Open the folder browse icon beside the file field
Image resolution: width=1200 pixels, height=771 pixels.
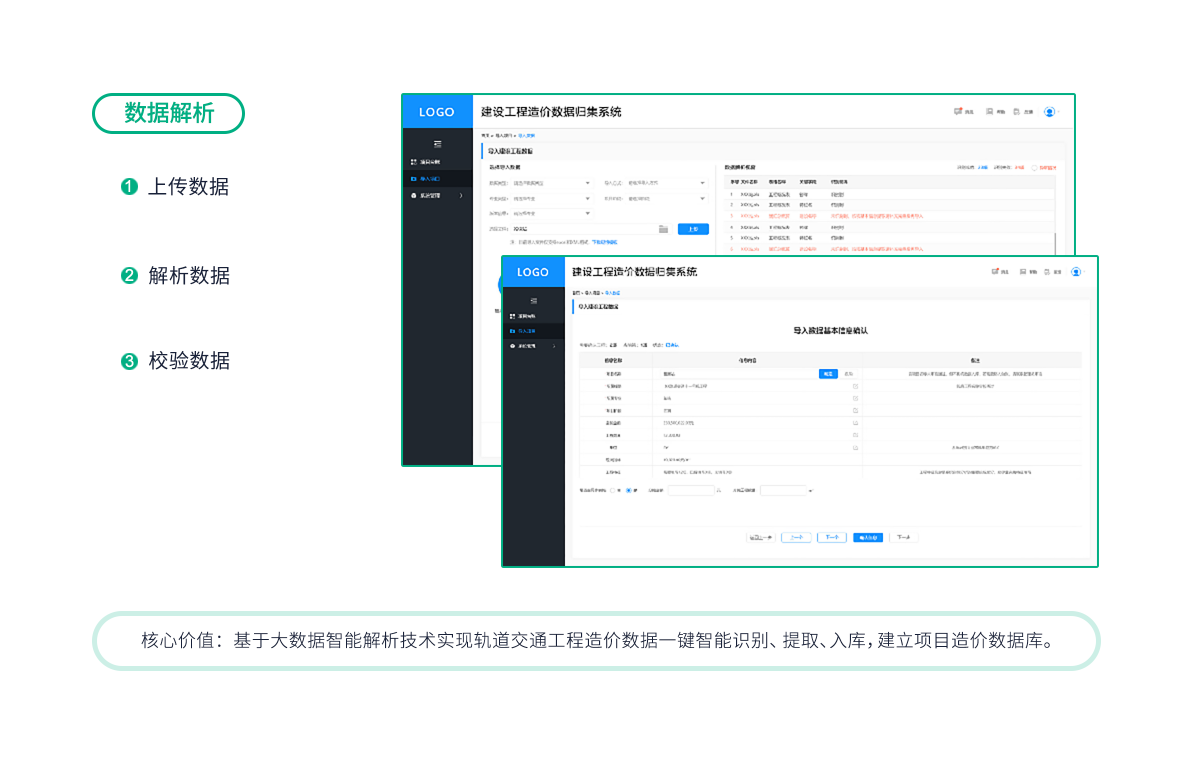point(663,229)
